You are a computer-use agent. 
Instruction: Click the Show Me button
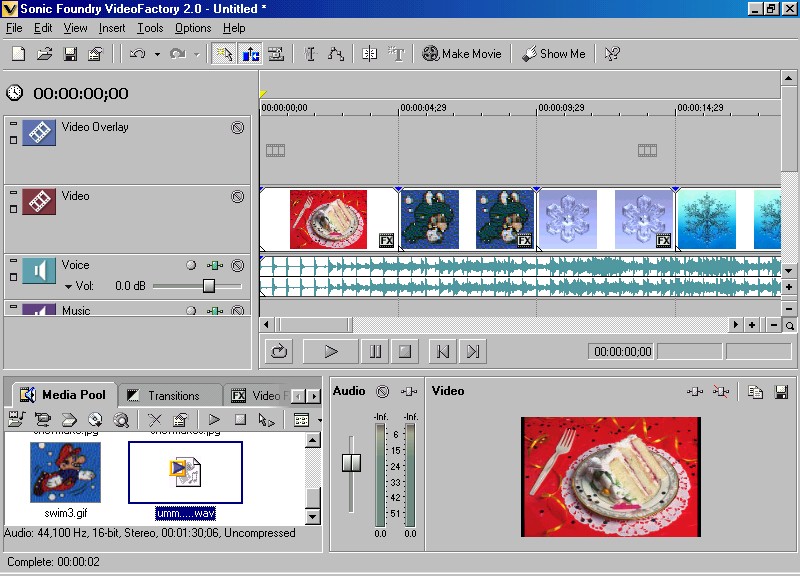click(x=554, y=54)
